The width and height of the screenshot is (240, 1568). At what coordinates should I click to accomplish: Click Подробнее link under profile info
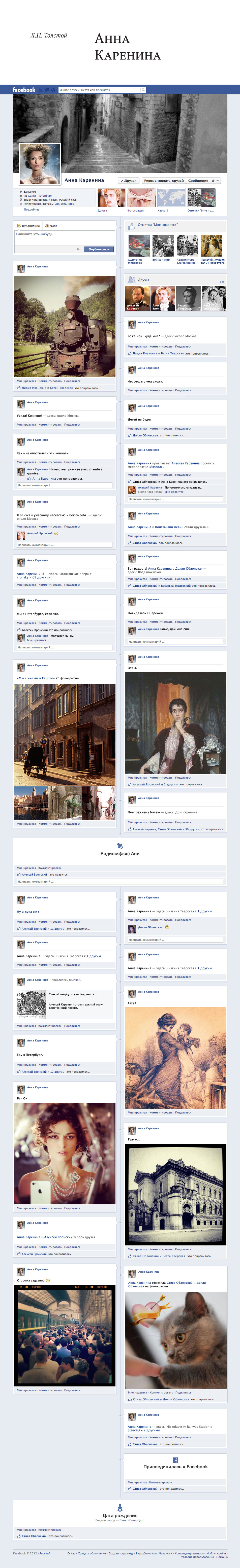[32, 210]
